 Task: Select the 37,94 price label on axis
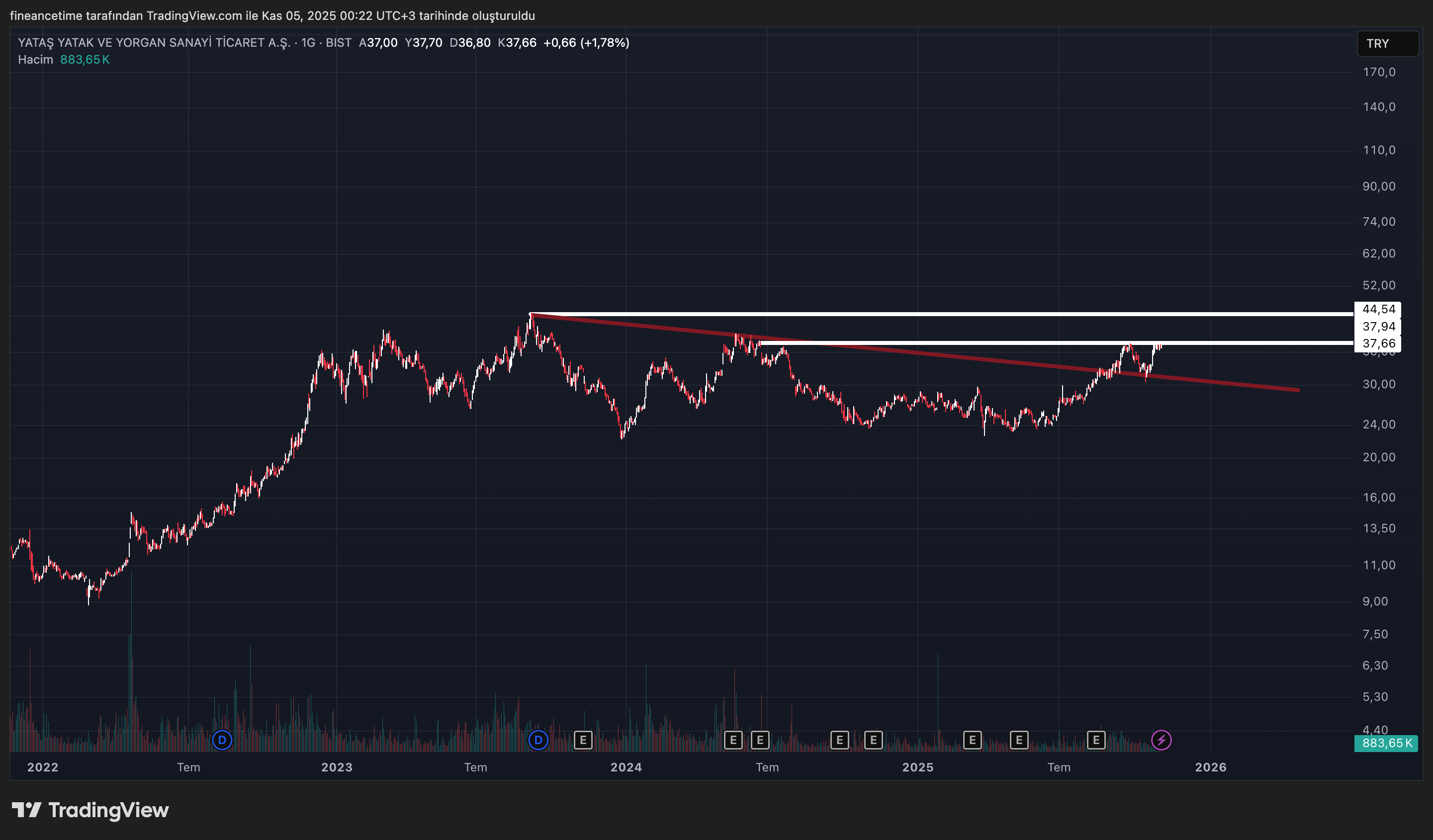1378,326
